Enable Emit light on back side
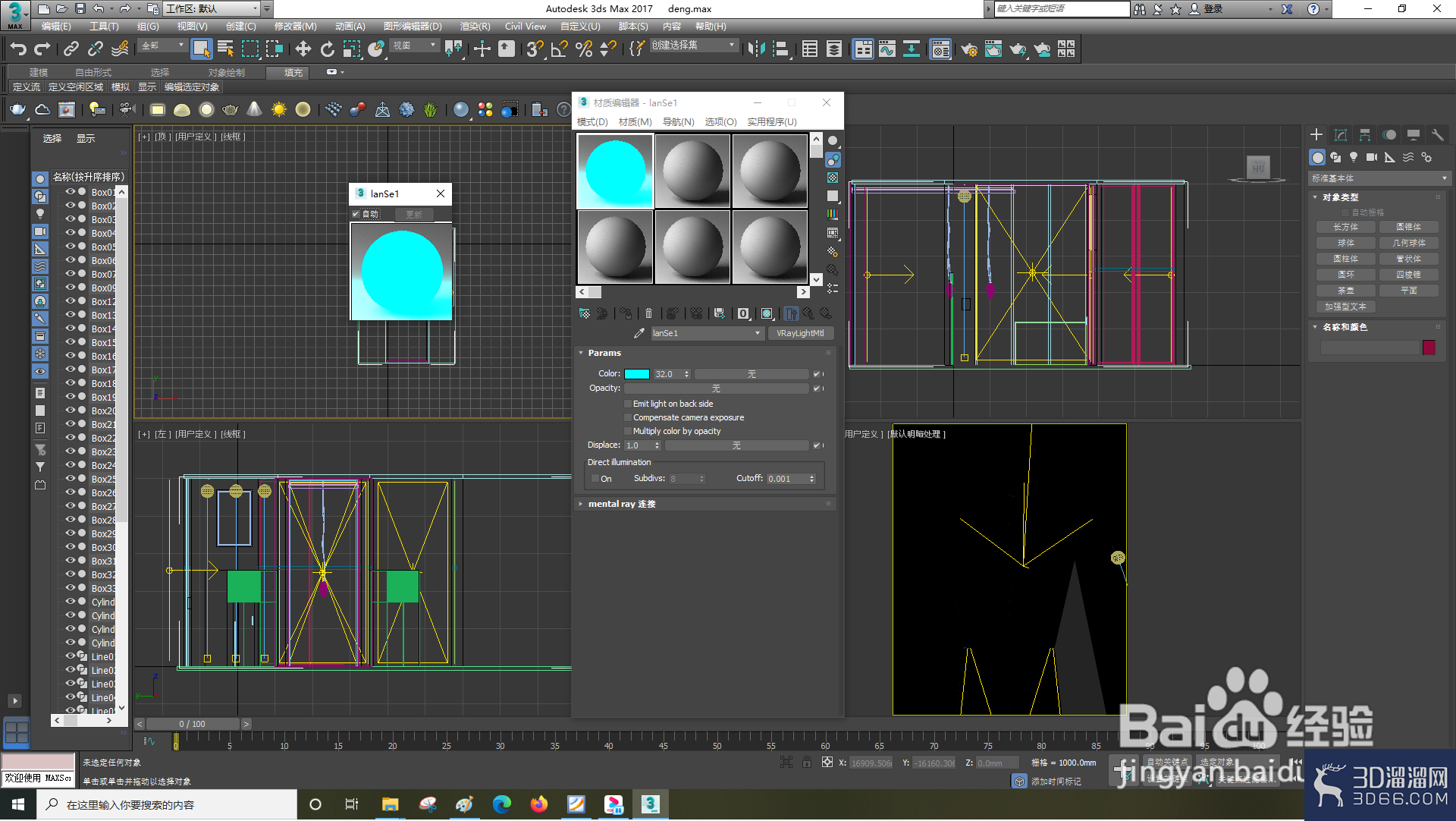 coord(628,404)
